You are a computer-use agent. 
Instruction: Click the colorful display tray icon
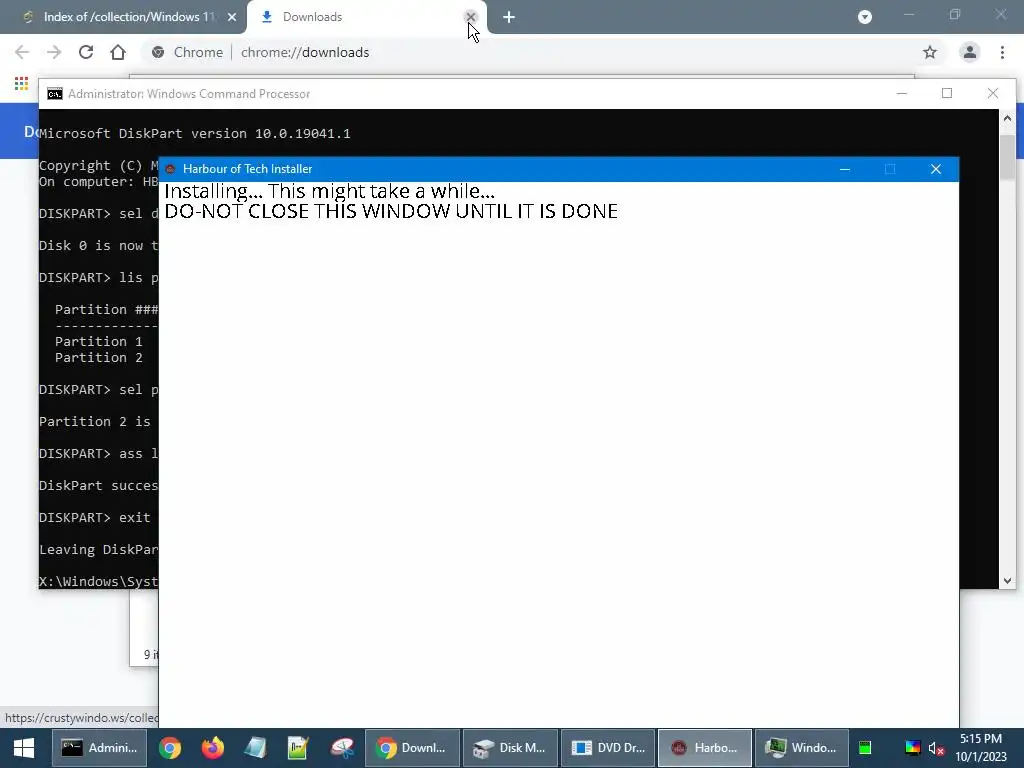pos(912,748)
